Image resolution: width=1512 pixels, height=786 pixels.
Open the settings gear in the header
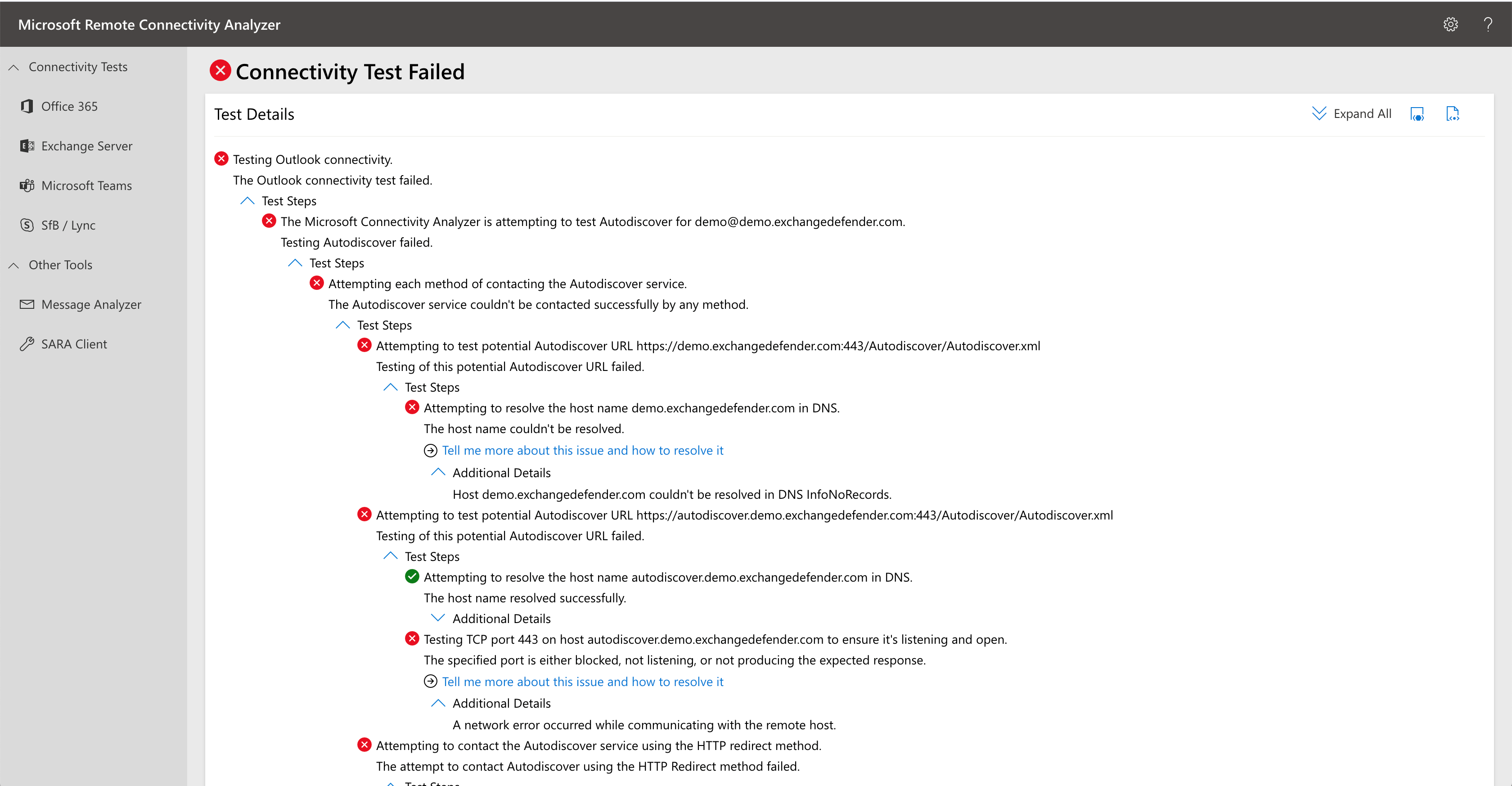[x=1450, y=24]
